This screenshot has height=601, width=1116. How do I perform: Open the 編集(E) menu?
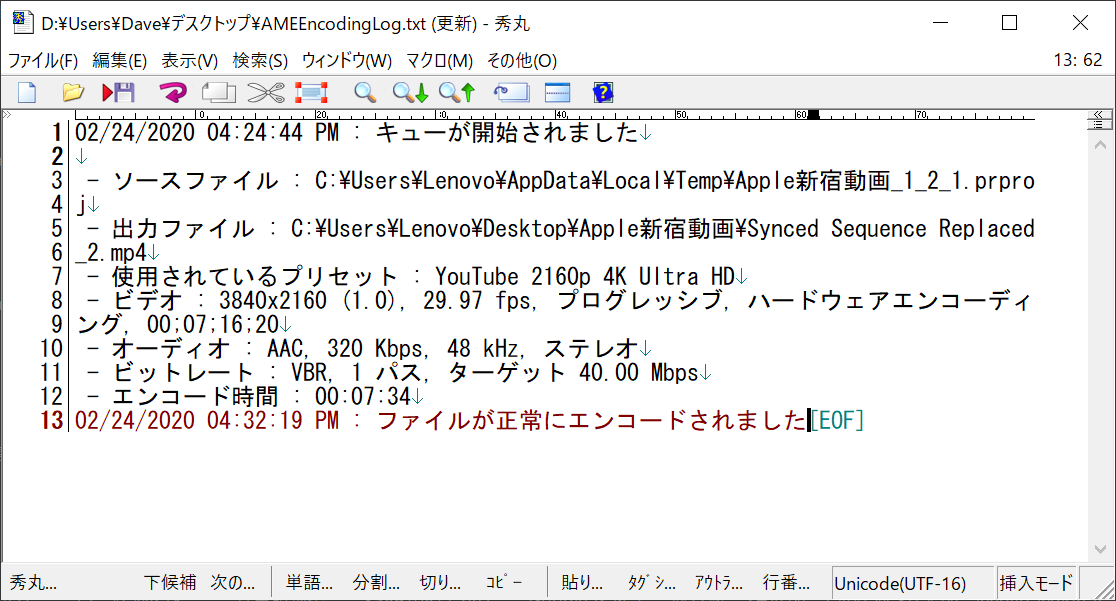click(x=120, y=61)
